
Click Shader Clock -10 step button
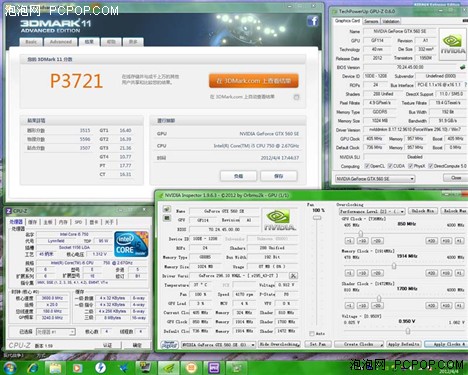point(362,305)
